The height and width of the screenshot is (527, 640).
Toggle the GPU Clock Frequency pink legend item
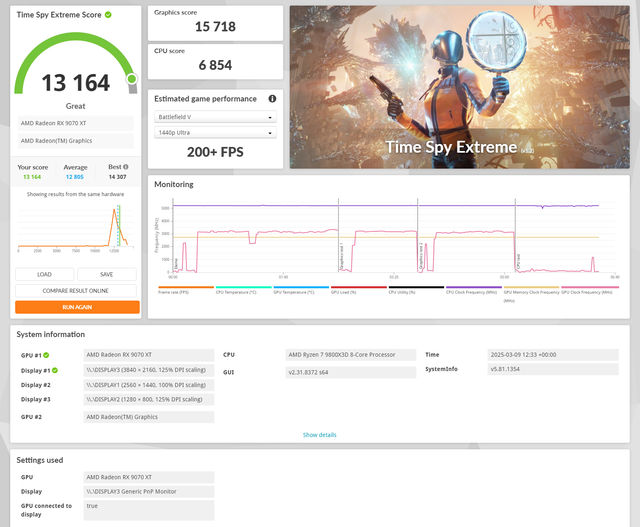point(590,290)
